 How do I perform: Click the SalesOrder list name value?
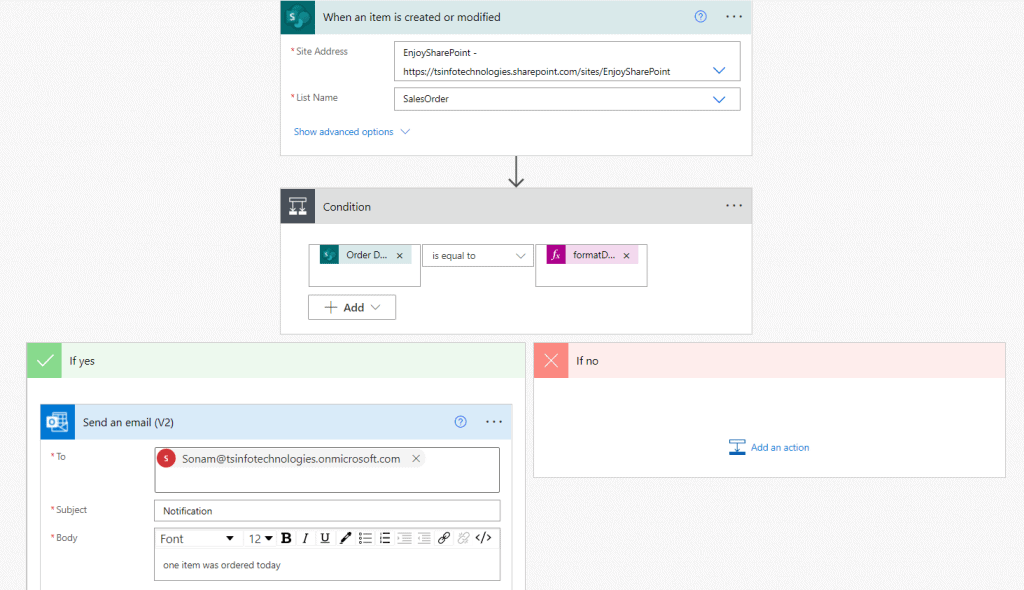(426, 99)
